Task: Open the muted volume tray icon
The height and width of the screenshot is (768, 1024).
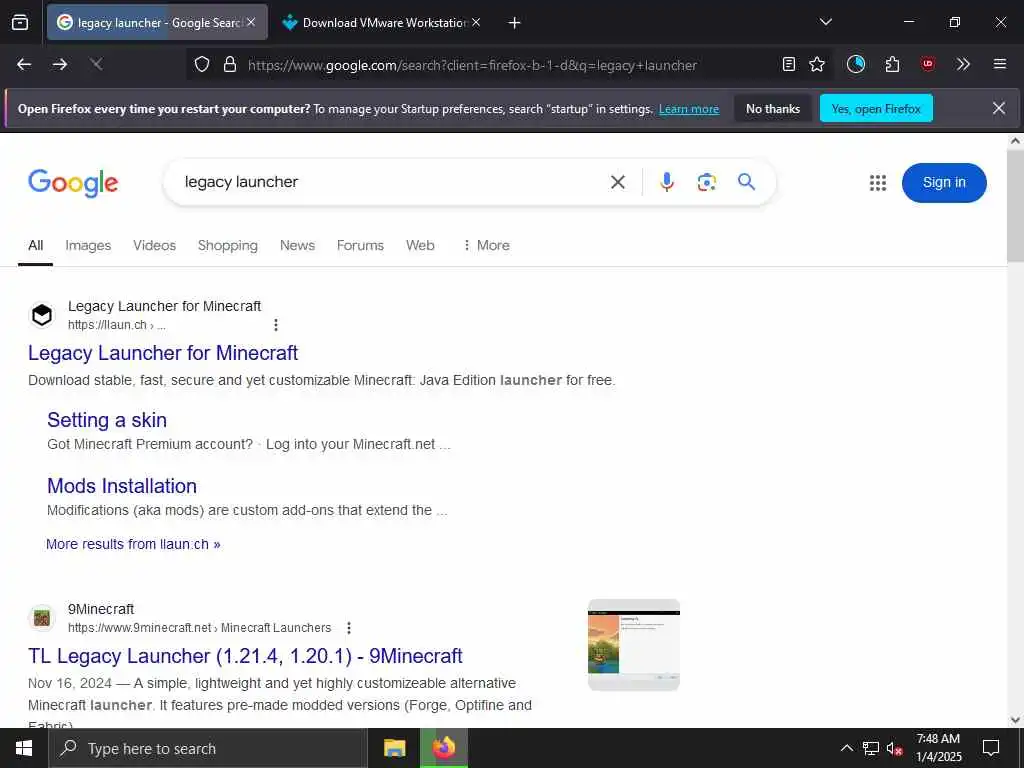Action: pos(895,748)
